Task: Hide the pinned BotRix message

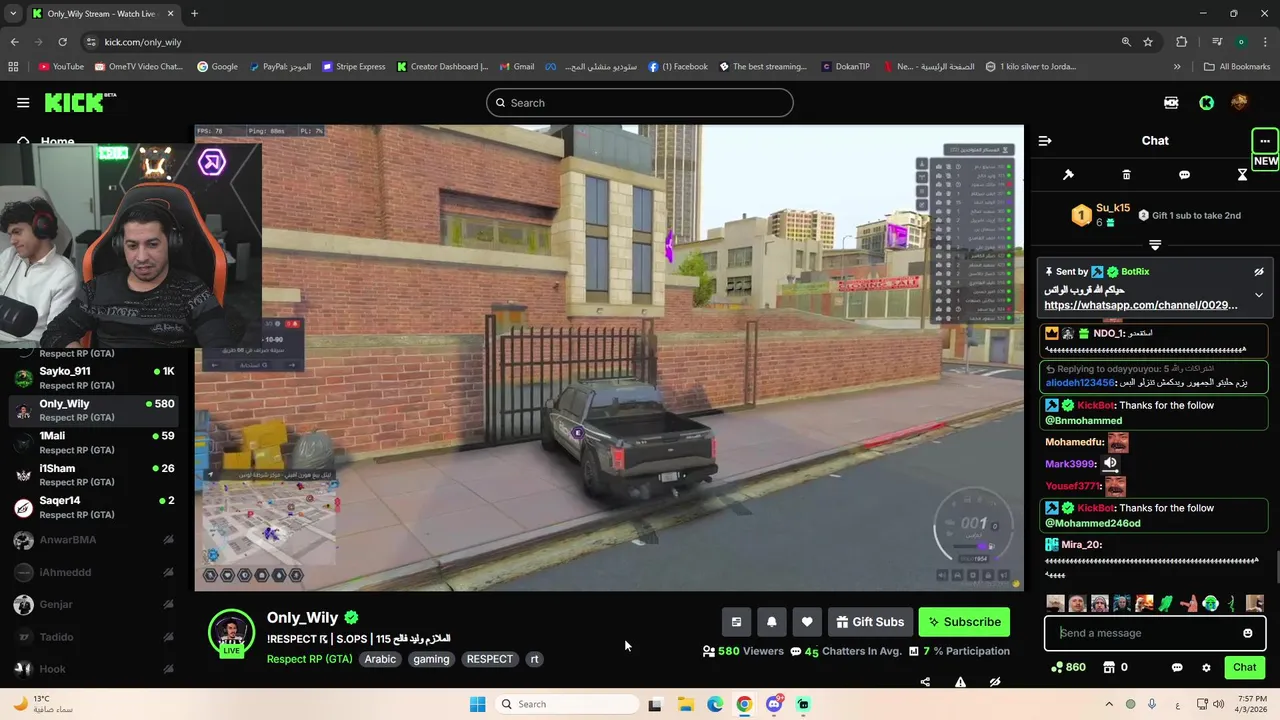Action: click(x=1259, y=272)
